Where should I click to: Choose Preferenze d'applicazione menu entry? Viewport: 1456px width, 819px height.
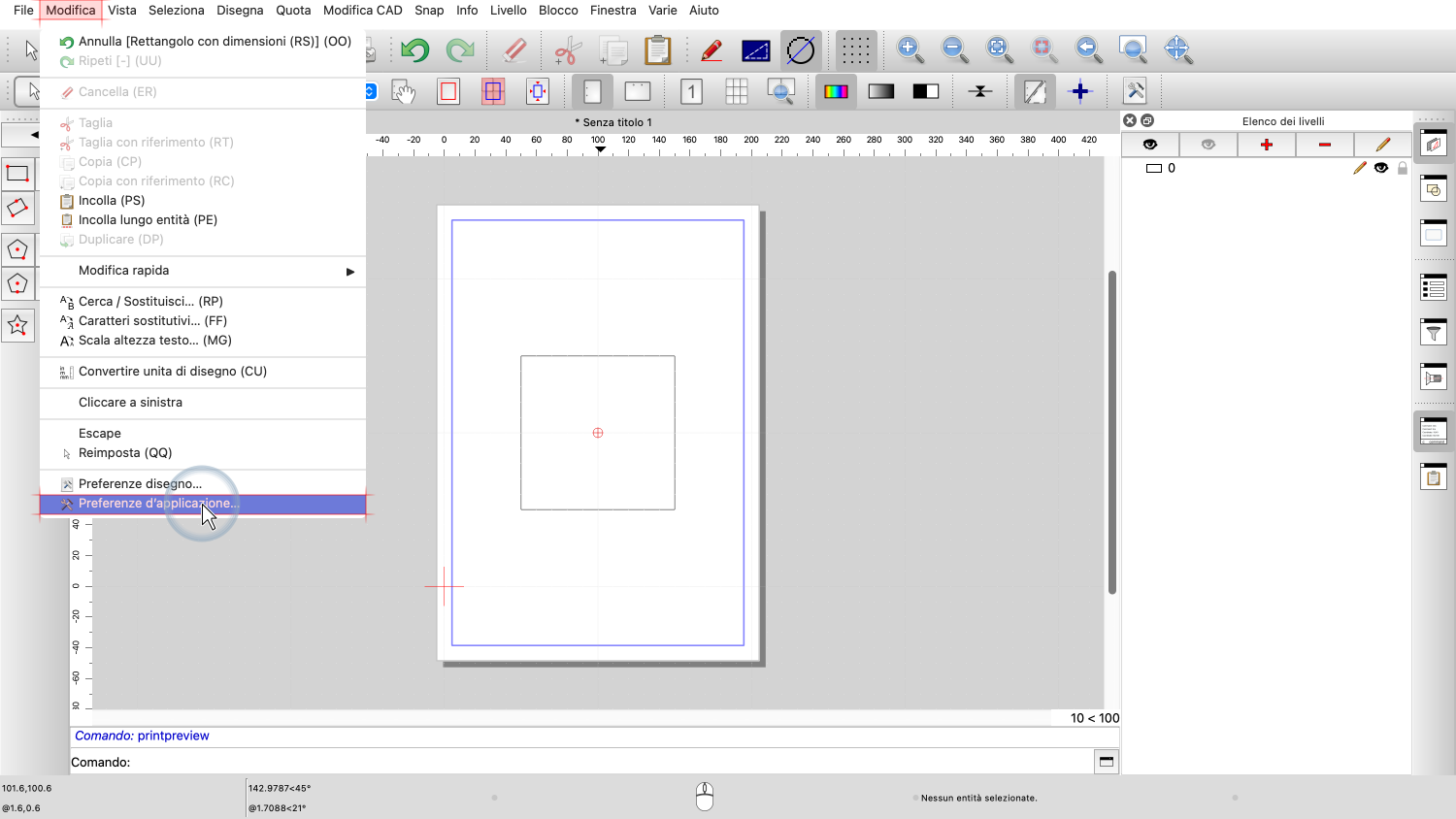158,504
